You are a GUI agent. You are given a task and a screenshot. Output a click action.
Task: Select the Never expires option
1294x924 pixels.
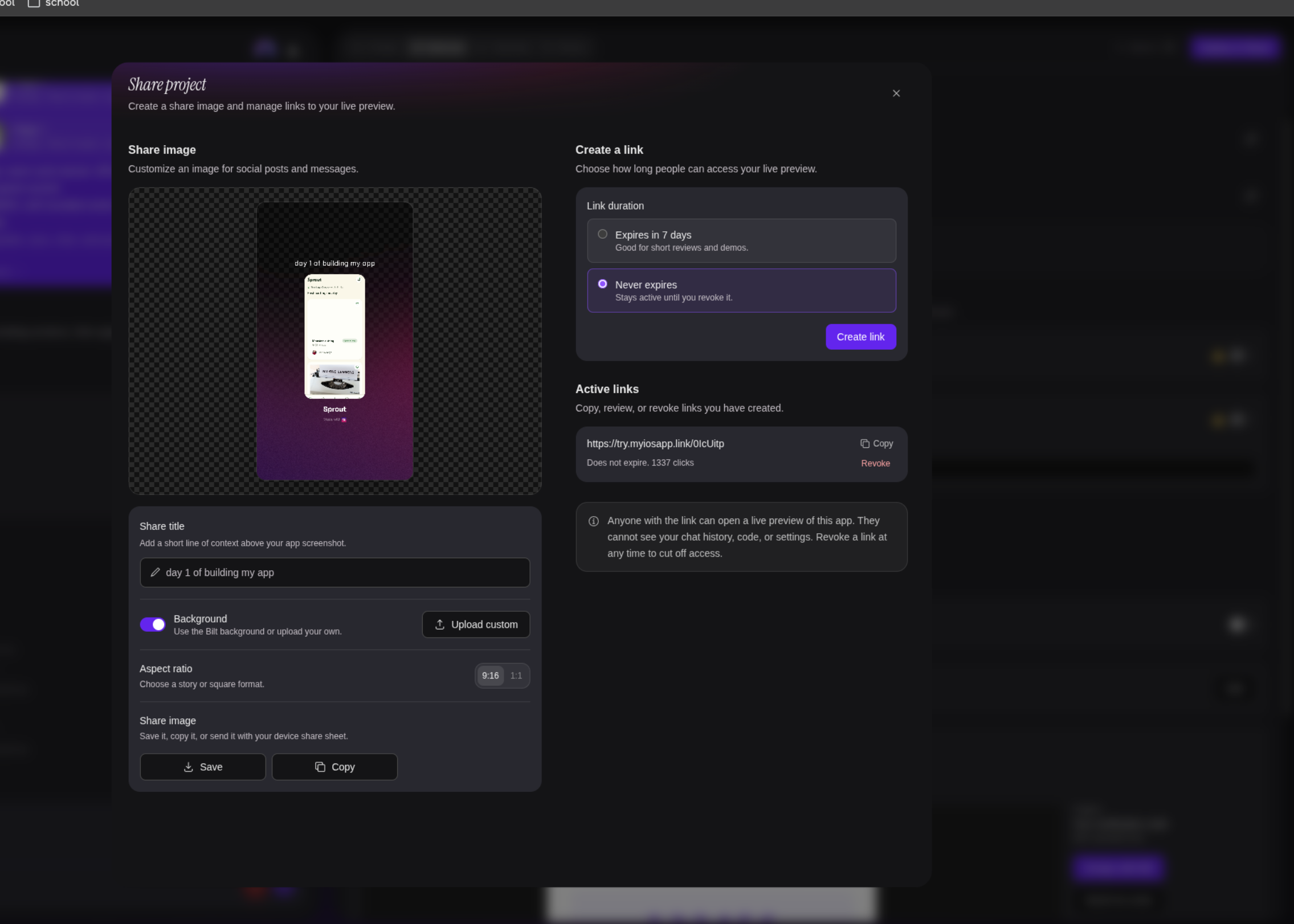[x=741, y=291]
